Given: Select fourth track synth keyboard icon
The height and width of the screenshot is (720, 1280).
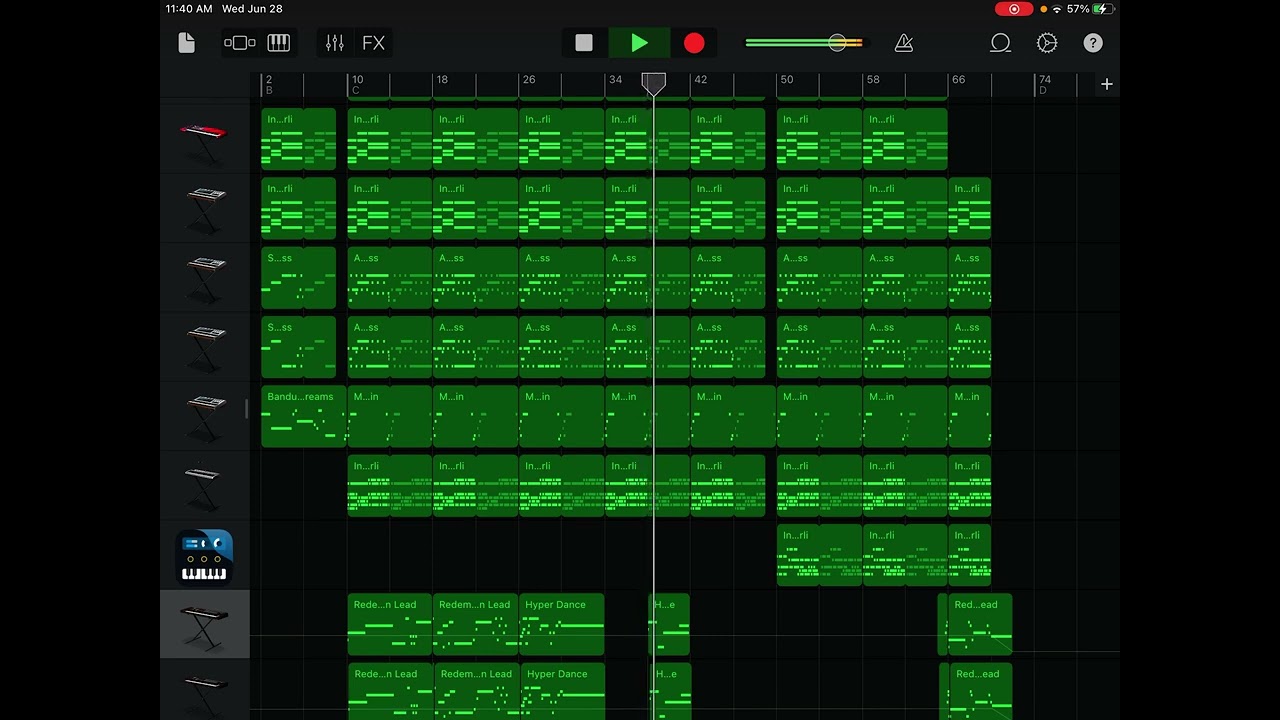Looking at the screenshot, I should pos(204,347).
